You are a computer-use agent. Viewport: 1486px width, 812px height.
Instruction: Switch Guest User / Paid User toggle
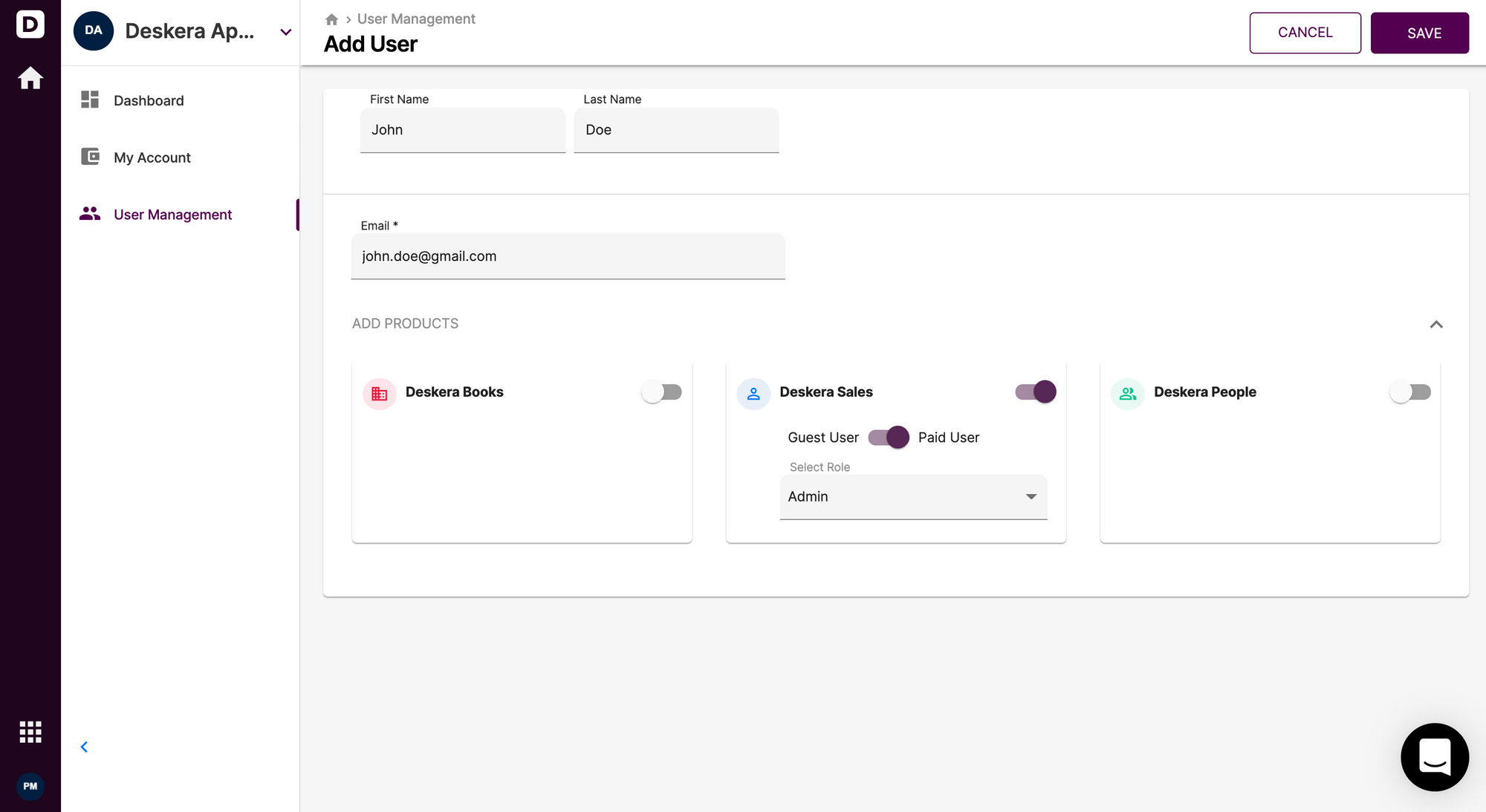(x=889, y=438)
